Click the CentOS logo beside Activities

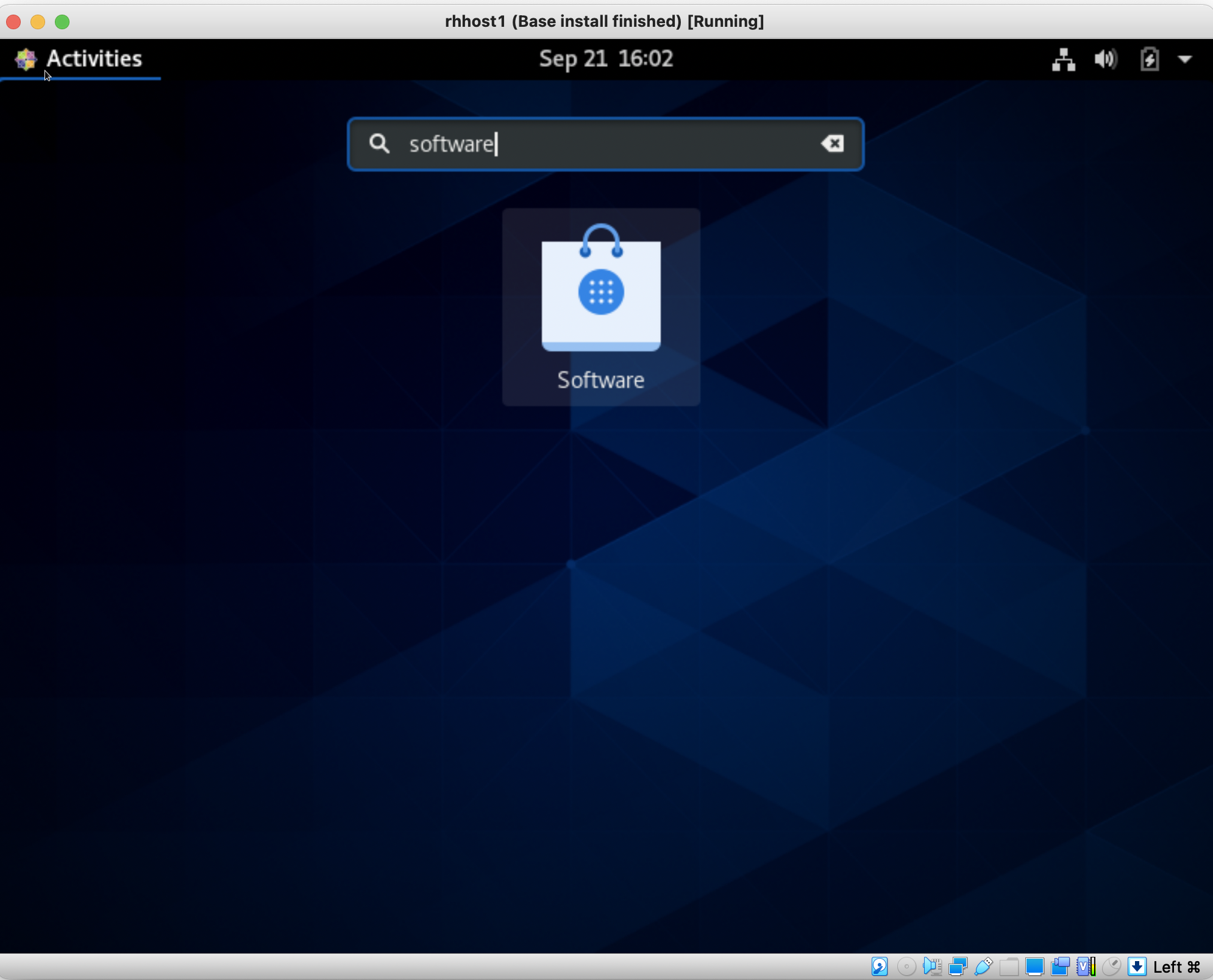point(26,59)
